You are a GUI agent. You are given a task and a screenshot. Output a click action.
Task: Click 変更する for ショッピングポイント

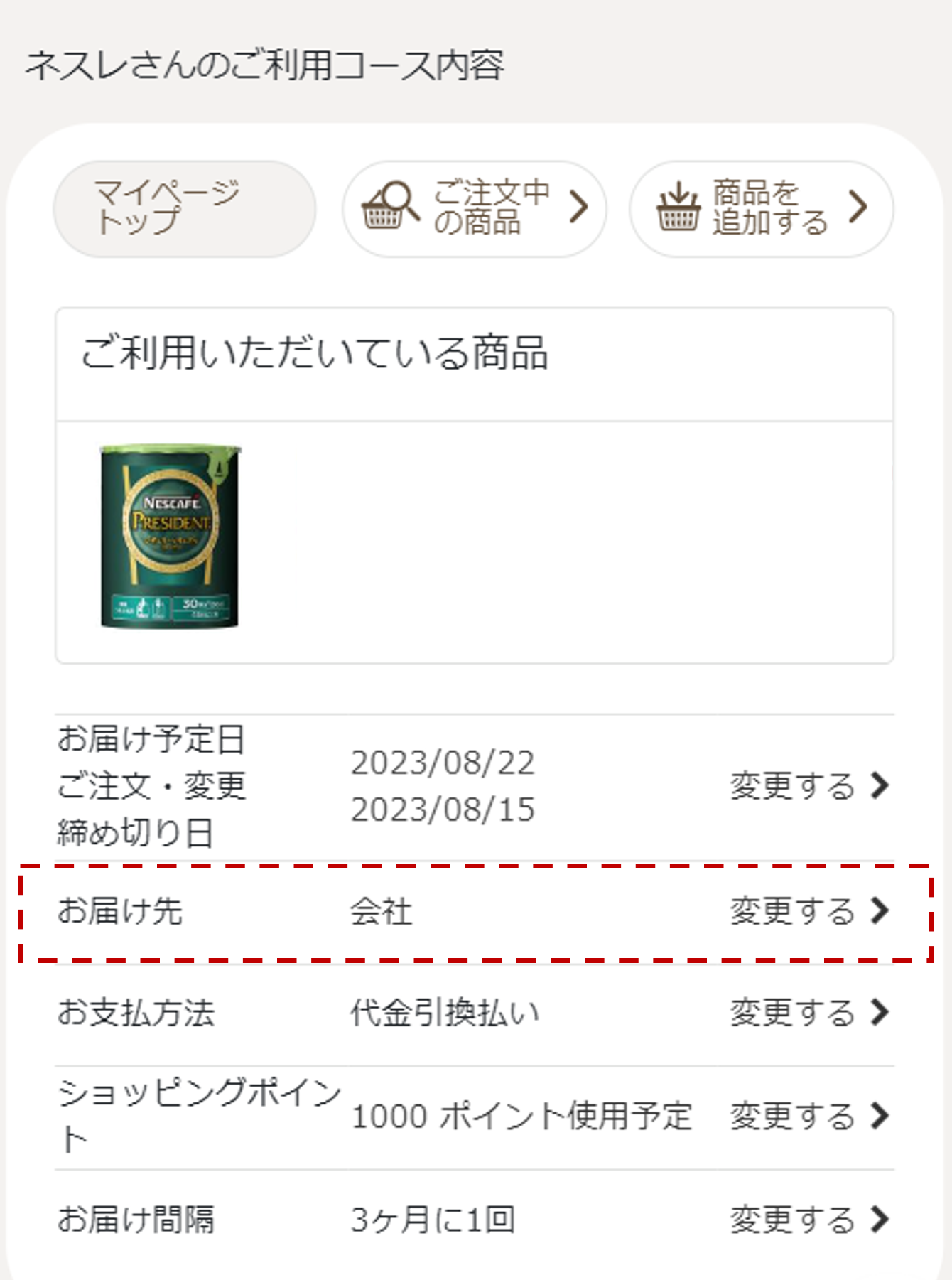click(792, 1116)
